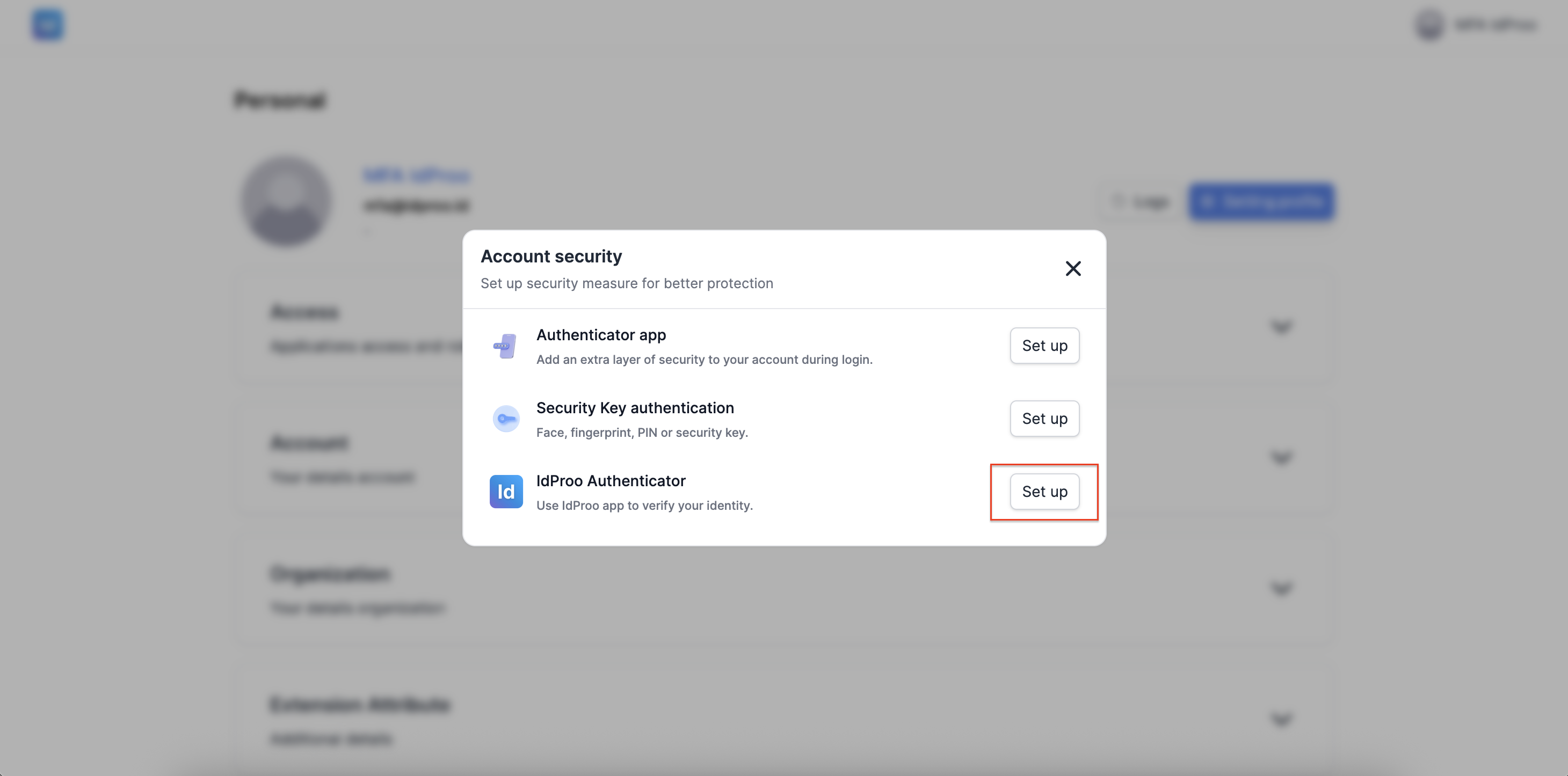The width and height of the screenshot is (1568, 776).
Task: Click the blurred blue button beside Logs
Action: click(1261, 201)
